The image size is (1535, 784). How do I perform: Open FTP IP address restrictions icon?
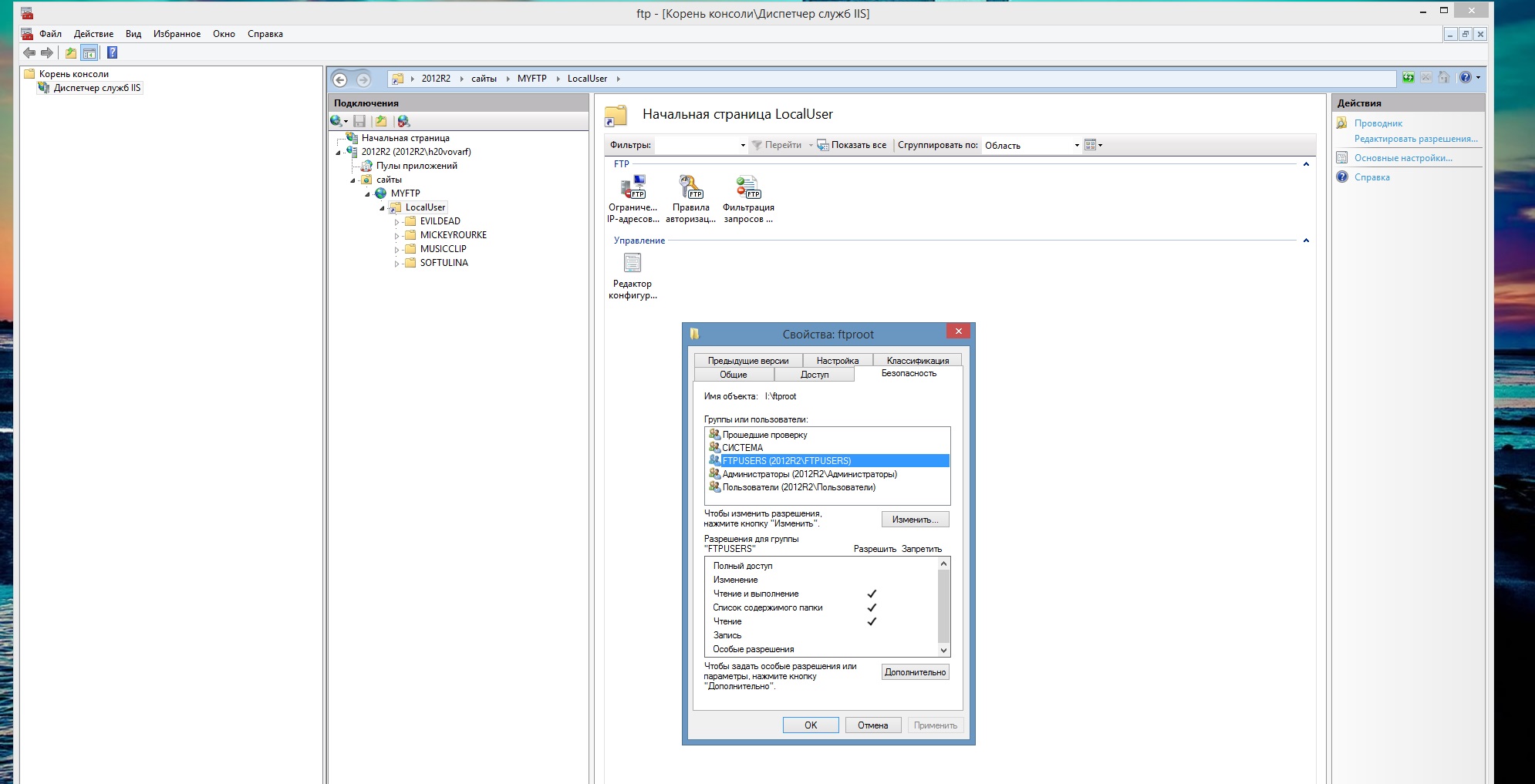tap(633, 187)
